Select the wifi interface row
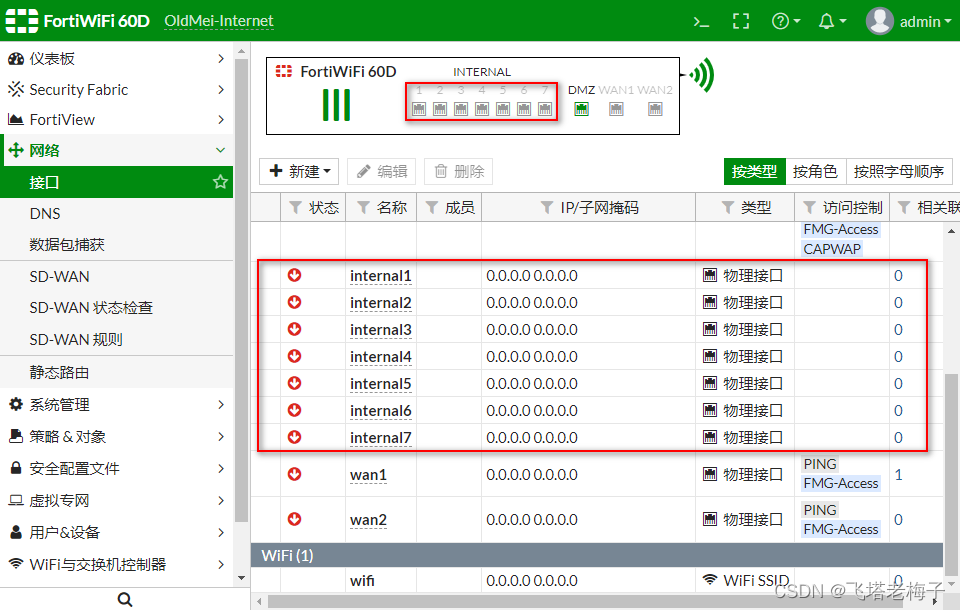 [597, 580]
